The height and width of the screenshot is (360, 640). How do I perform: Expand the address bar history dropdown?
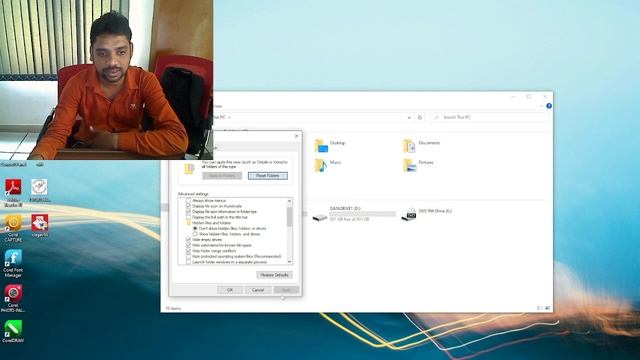[x=409, y=118]
